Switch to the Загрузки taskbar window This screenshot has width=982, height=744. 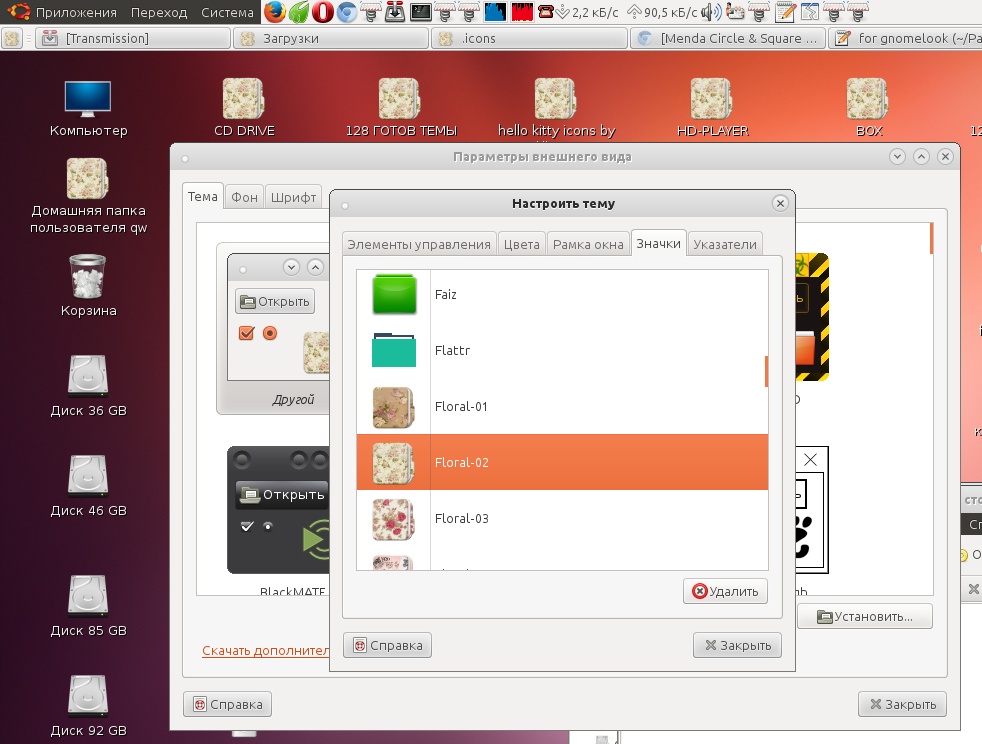point(331,38)
